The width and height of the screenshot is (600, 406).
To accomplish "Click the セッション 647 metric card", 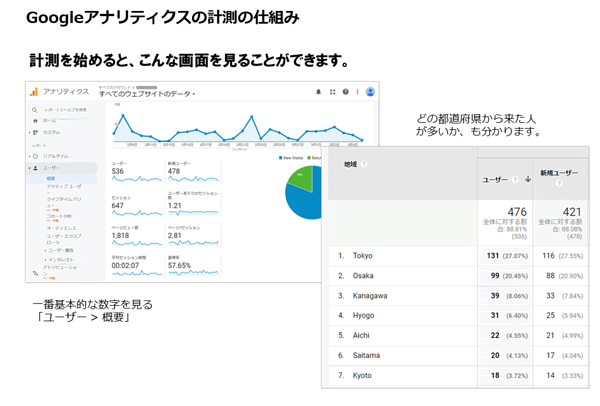I will [x=137, y=206].
